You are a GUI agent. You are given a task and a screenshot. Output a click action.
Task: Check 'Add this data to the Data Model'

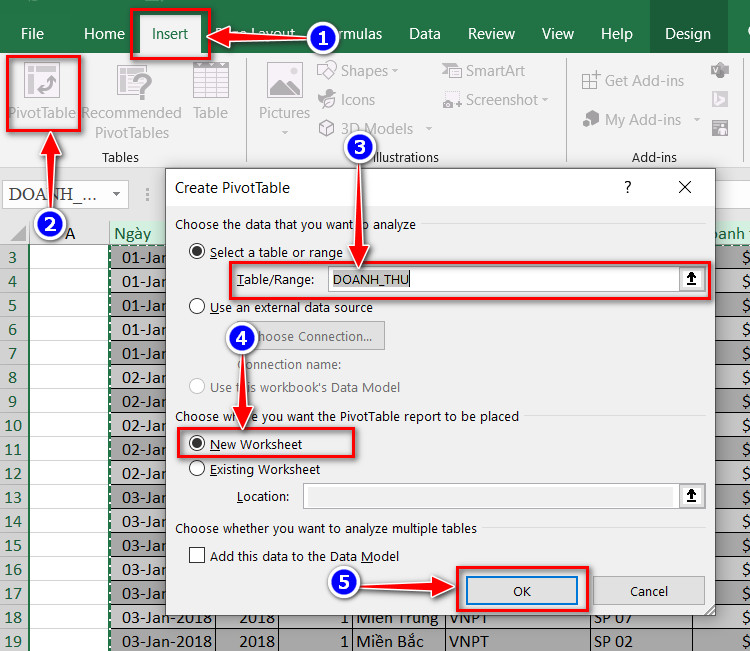pyautogui.click(x=197, y=555)
